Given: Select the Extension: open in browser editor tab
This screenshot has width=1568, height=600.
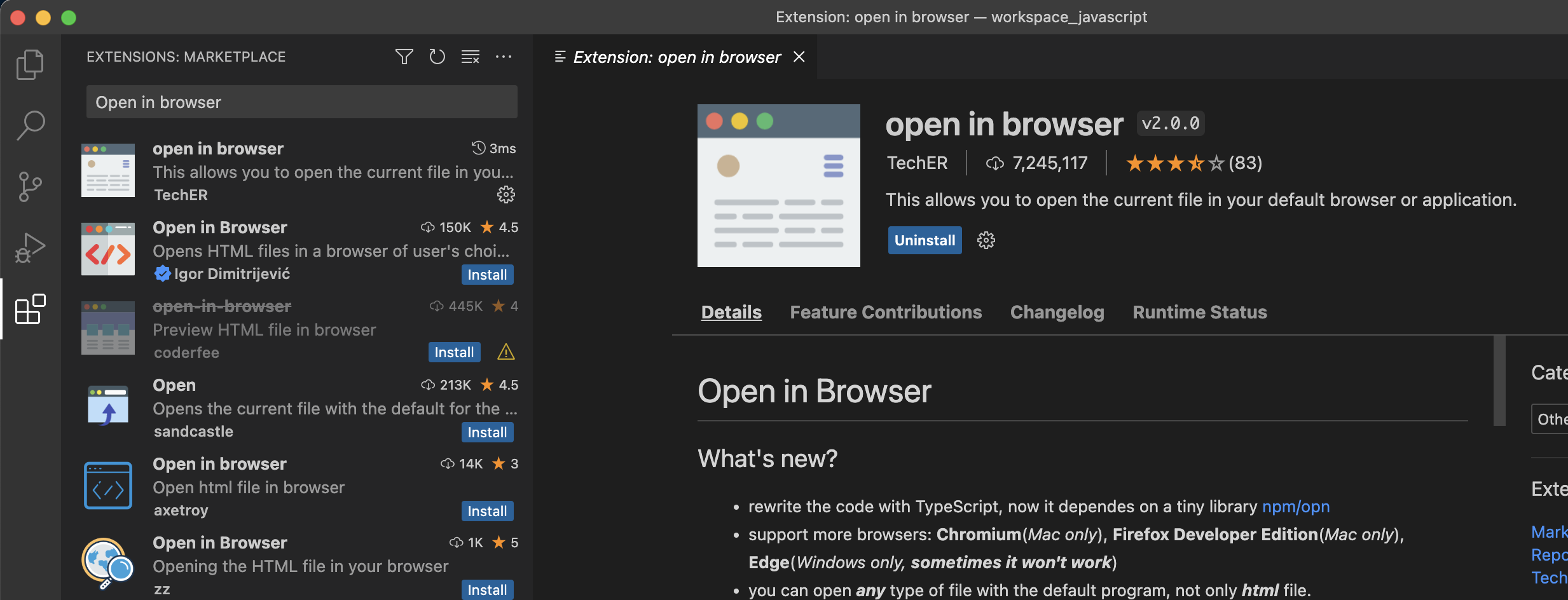Looking at the screenshot, I should 677,57.
